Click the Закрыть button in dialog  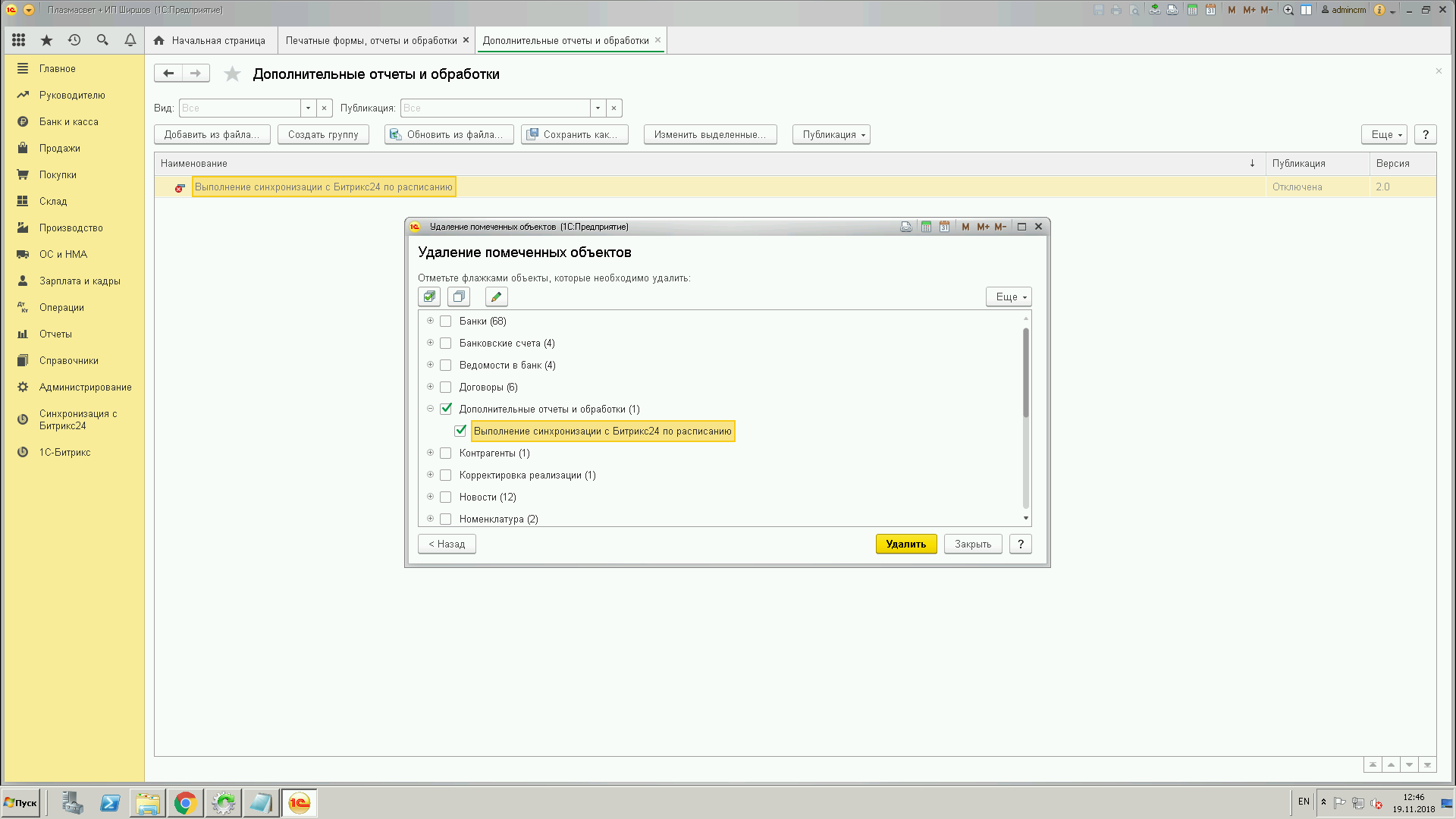(973, 544)
